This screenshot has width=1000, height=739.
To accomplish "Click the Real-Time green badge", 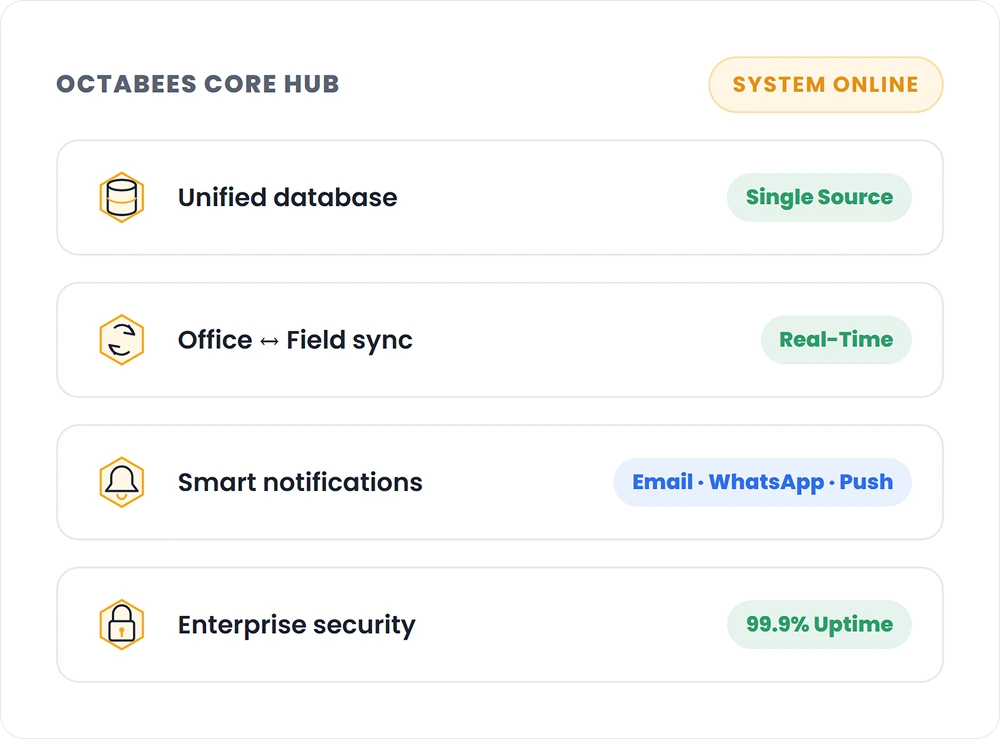I will pos(835,340).
